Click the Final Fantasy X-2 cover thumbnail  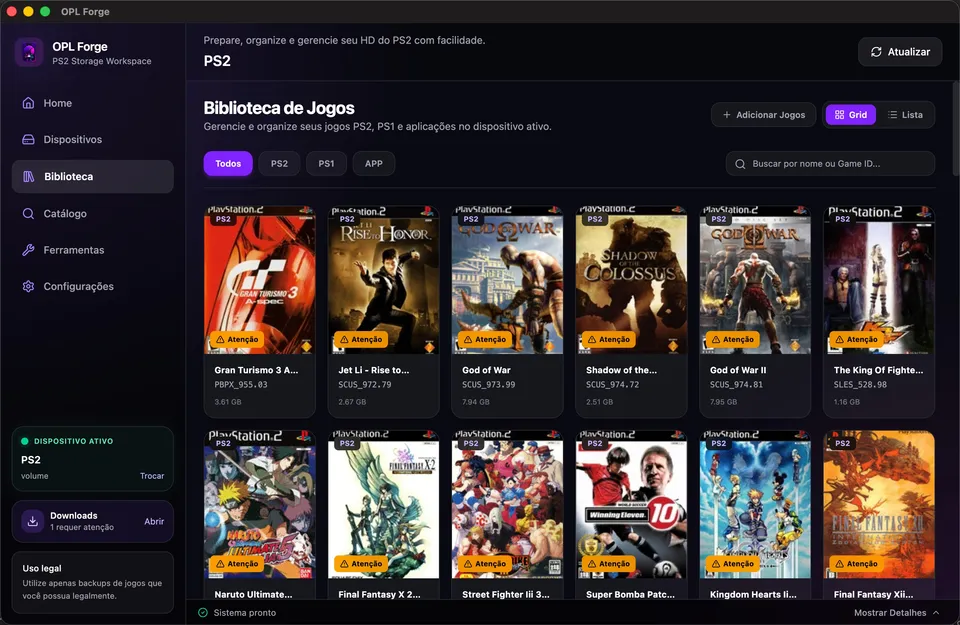click(383, 504)
